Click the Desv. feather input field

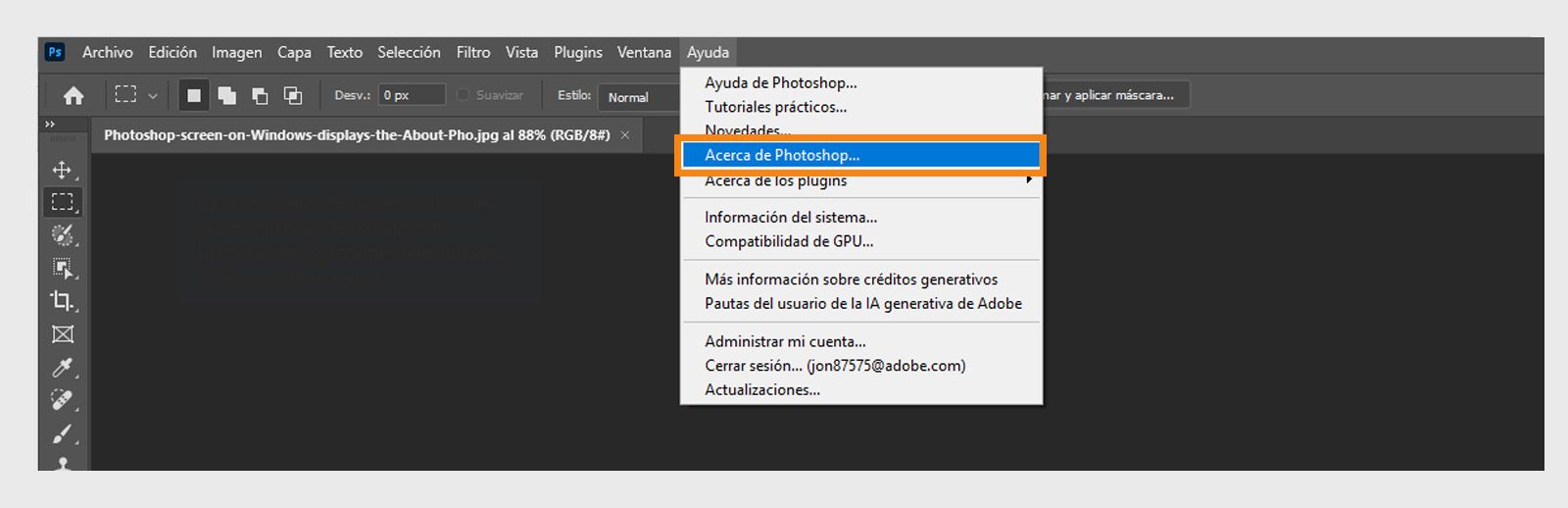click(x=412, y=95)
